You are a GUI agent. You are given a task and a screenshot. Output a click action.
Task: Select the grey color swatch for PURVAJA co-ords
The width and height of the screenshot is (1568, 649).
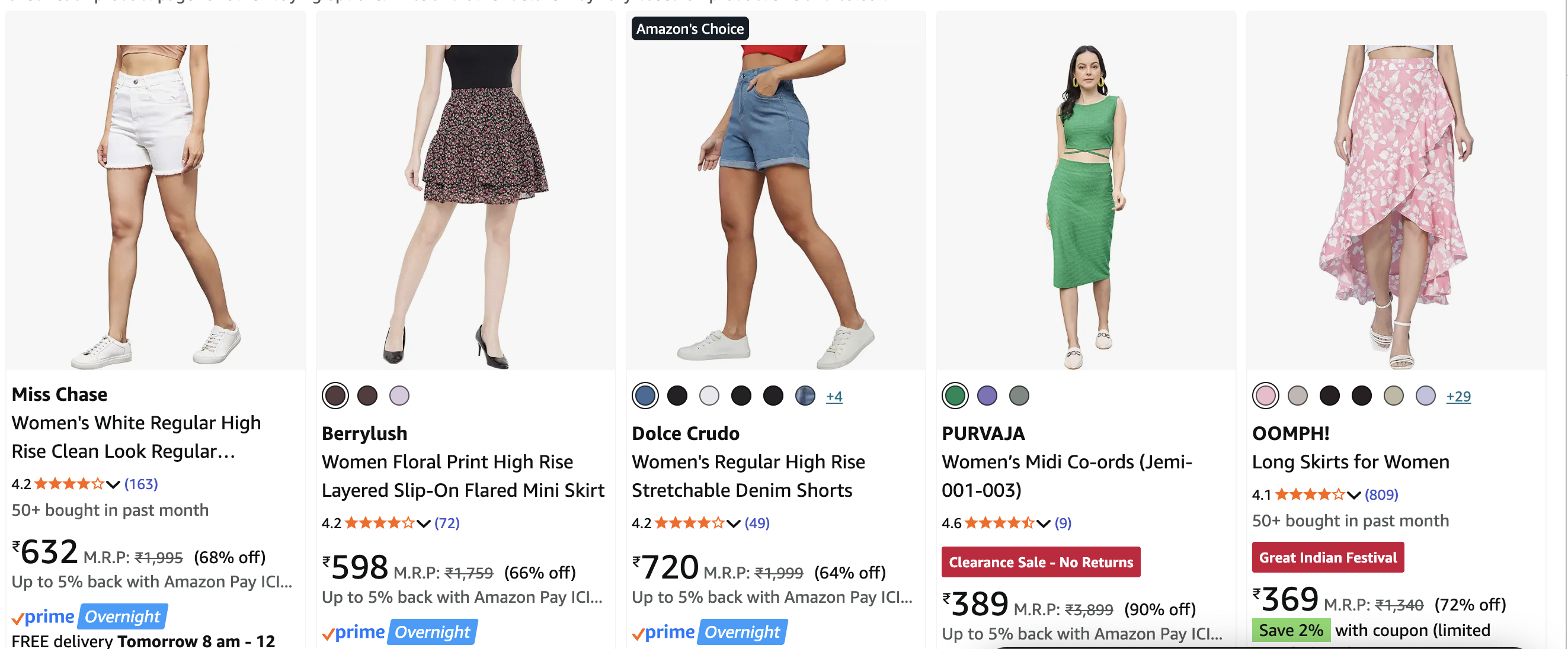click(1019, 396)
